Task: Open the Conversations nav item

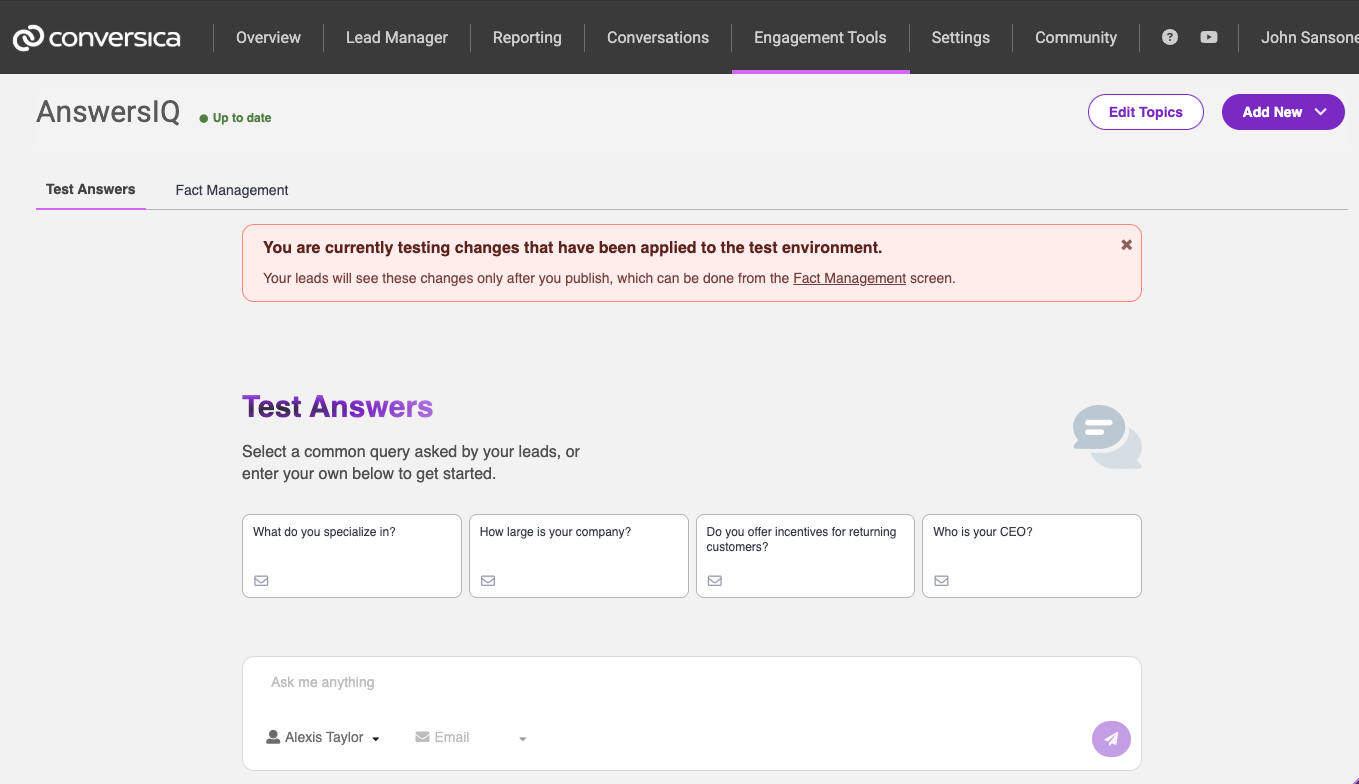Action: (658, 38)
